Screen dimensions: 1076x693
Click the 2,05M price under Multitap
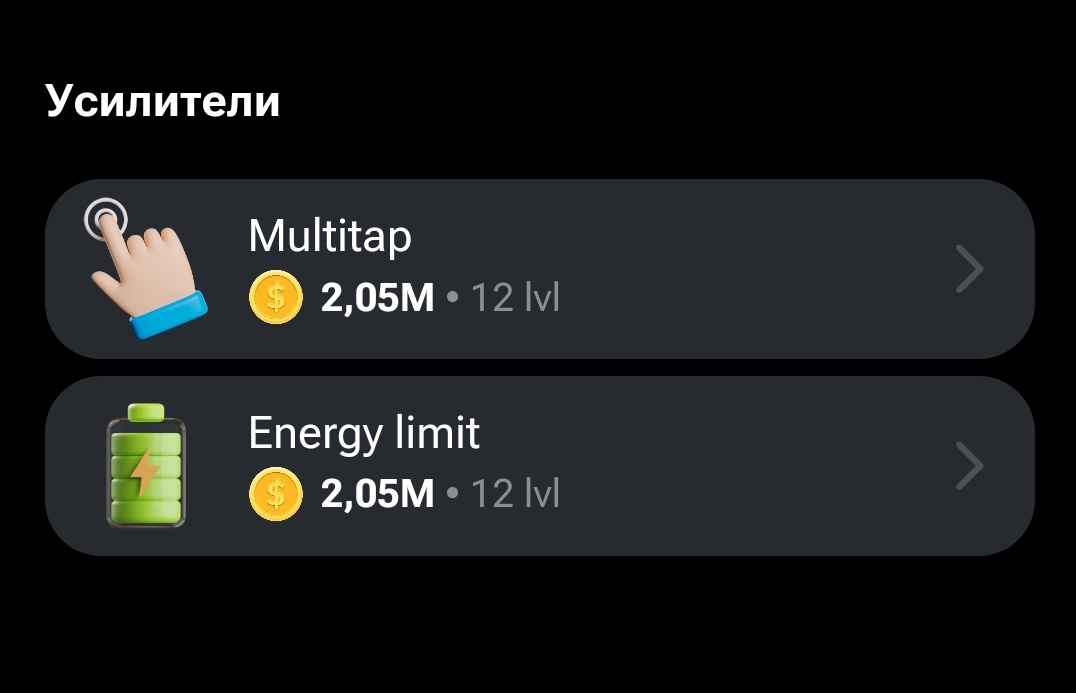click(377, 298)
